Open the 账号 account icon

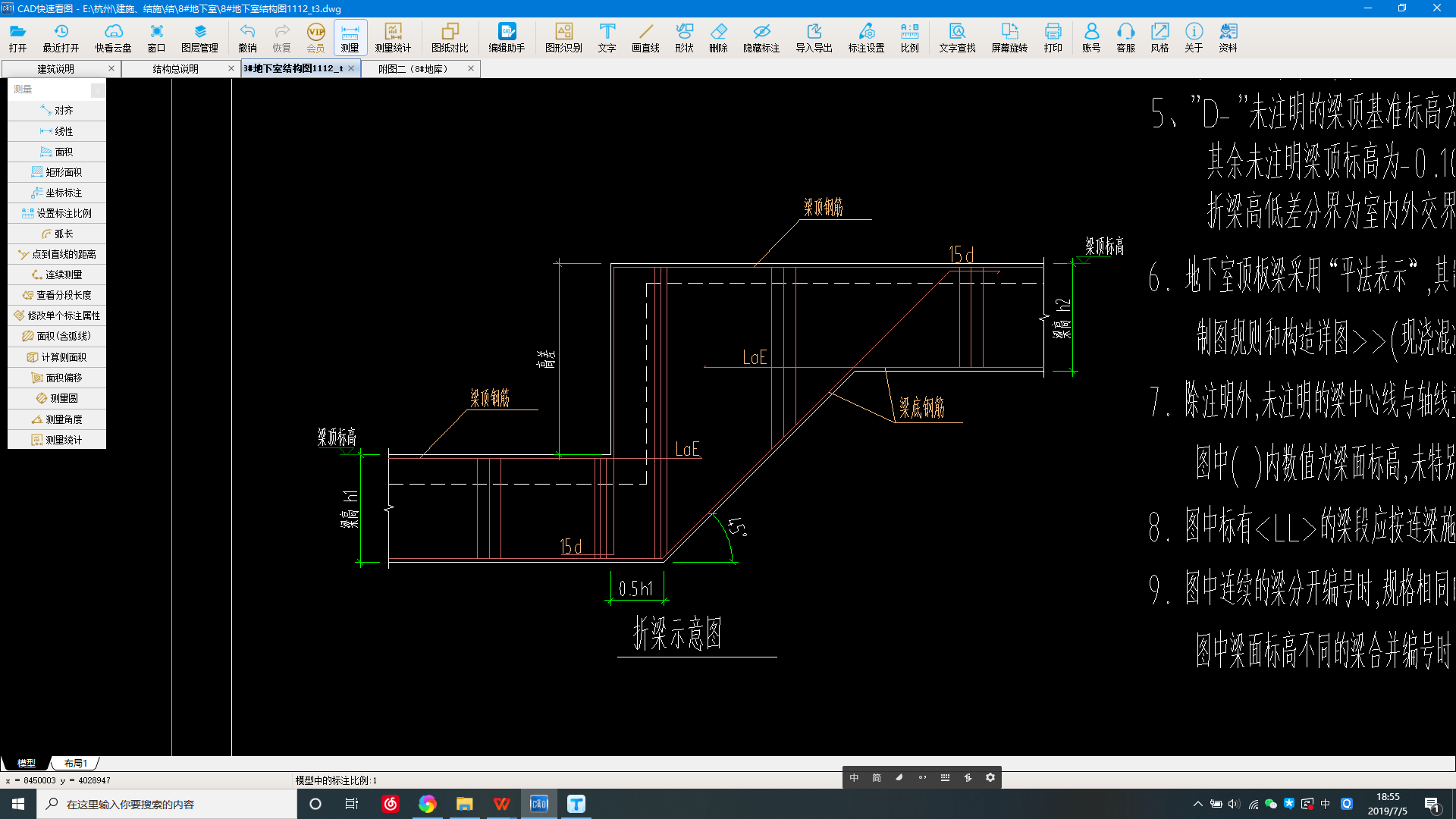[x=1091, y=38]
